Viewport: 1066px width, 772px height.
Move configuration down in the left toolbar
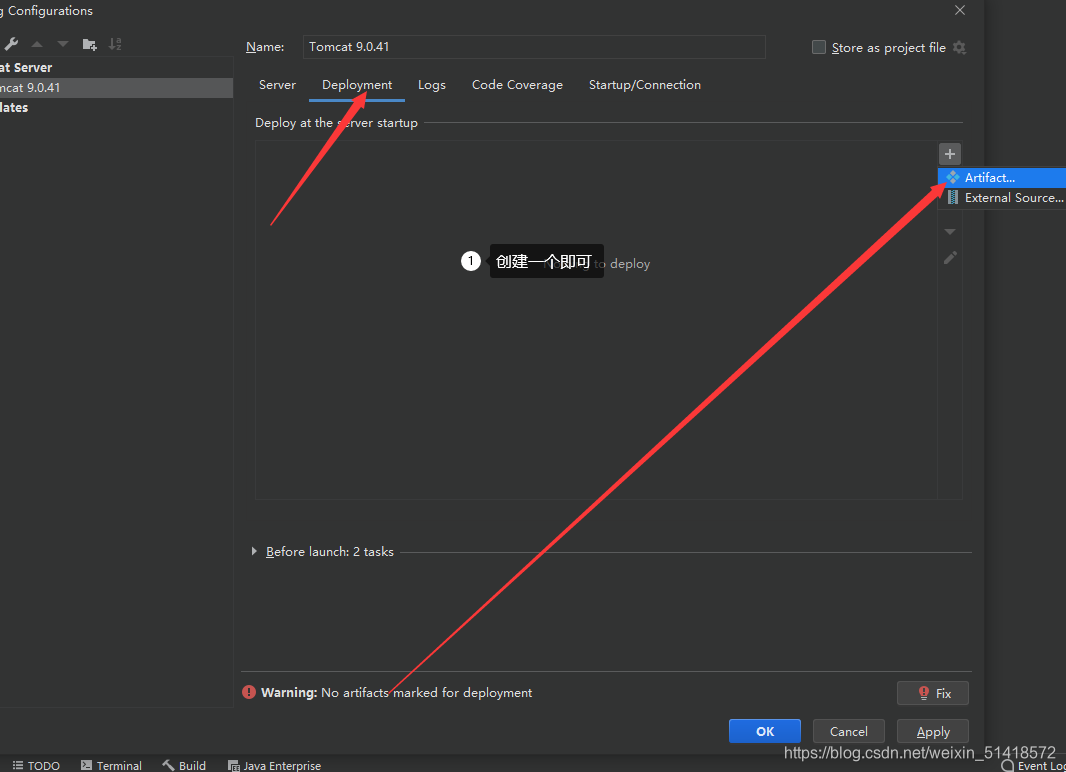pos(63,44)
